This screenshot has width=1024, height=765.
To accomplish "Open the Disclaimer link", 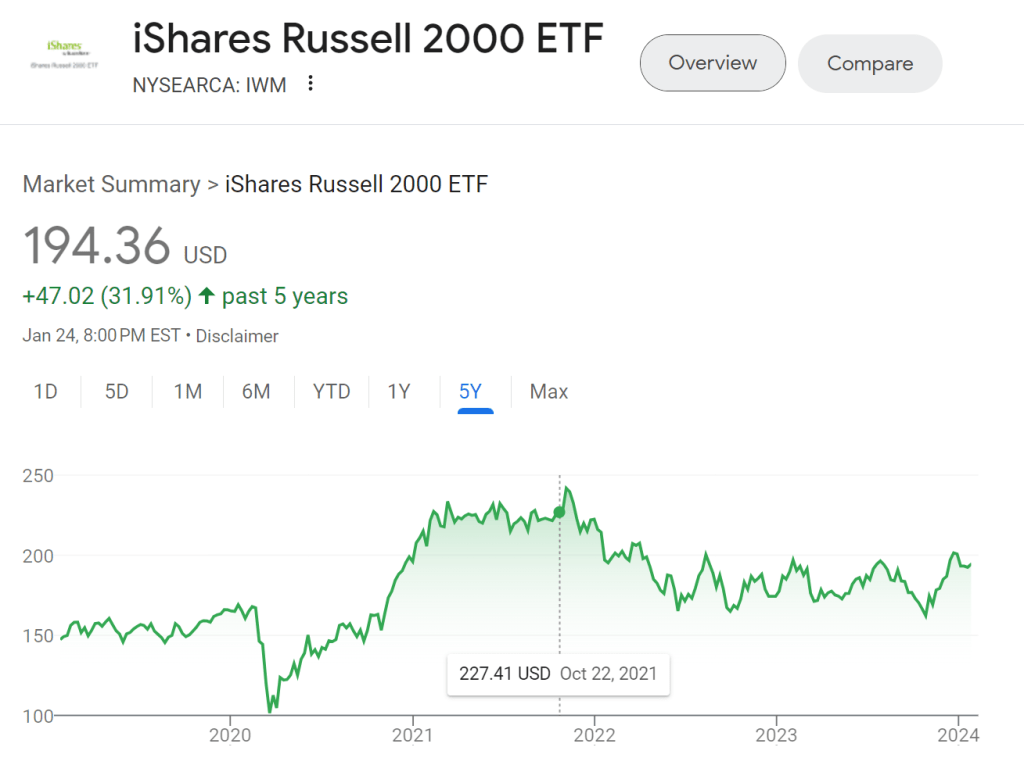I will coord(237,336).
